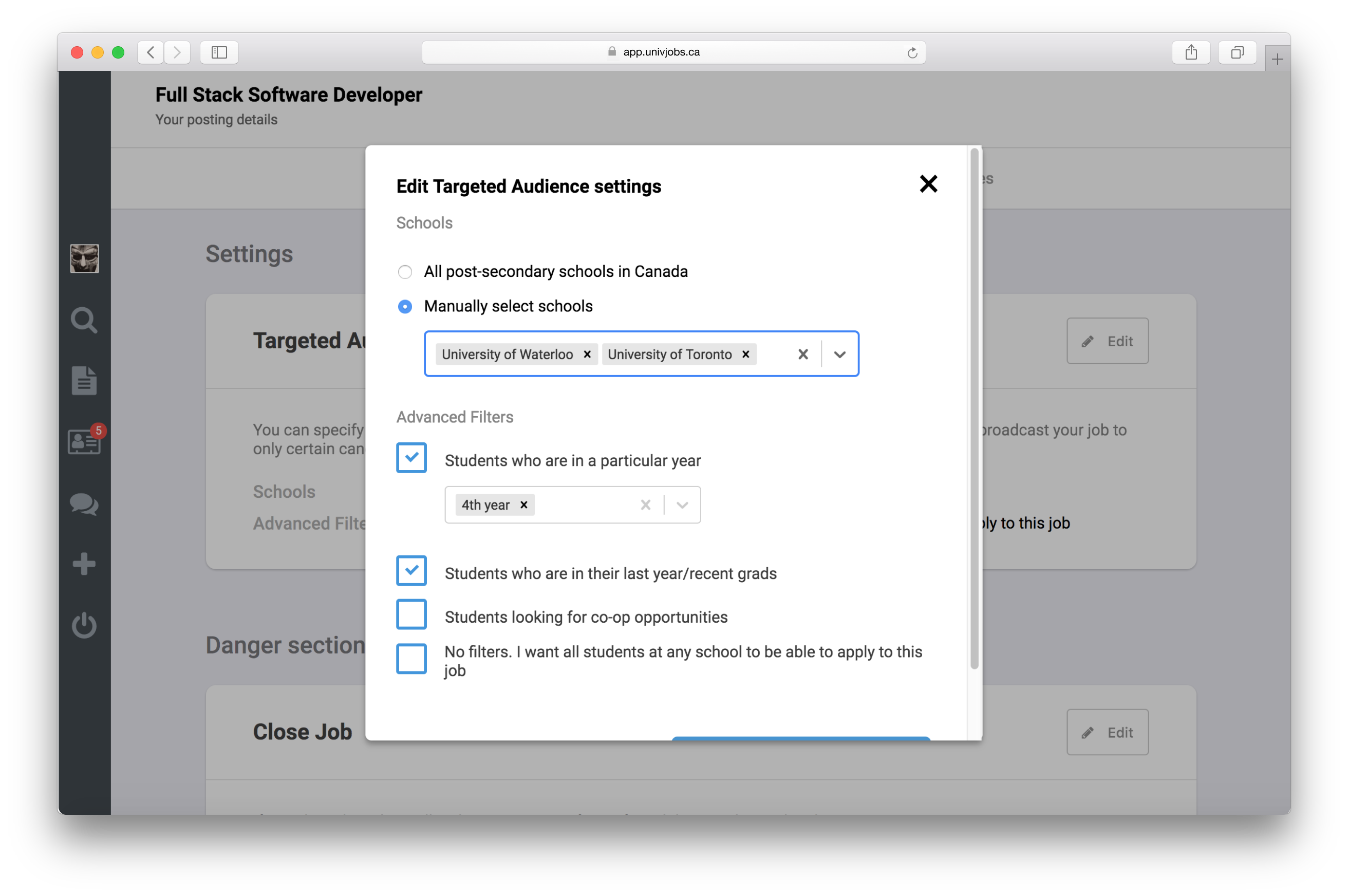
Task: Click the plus icon in sidebar
Action: pos(84,564)
